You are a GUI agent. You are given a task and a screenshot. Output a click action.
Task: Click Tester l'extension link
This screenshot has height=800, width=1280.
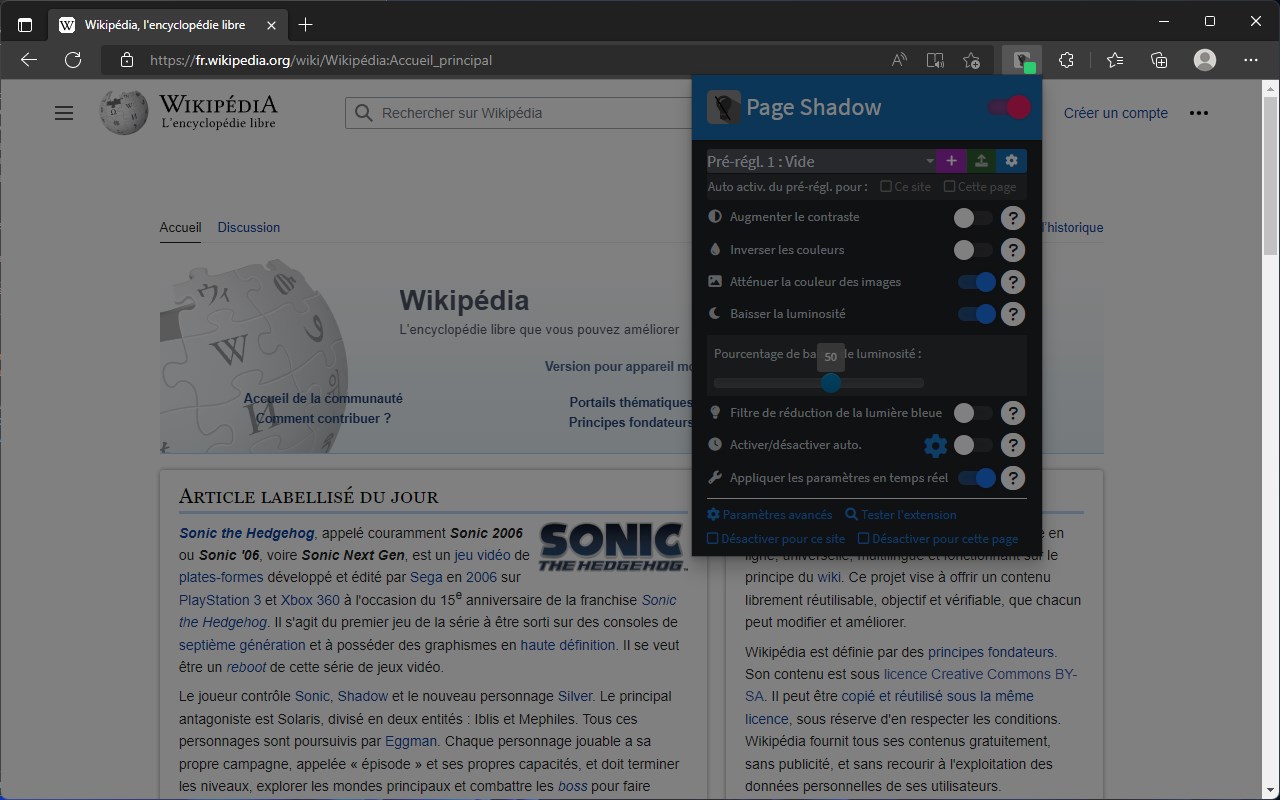(901, 515)
